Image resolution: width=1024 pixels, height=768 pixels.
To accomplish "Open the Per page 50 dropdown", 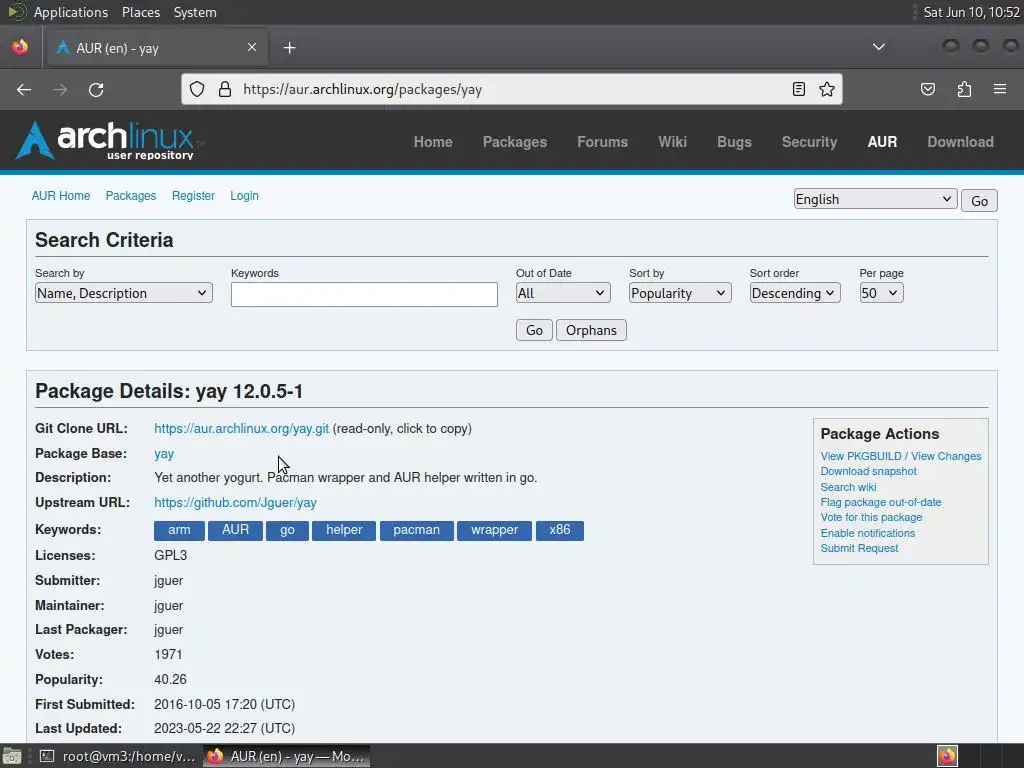I will [x=881, y=293].
